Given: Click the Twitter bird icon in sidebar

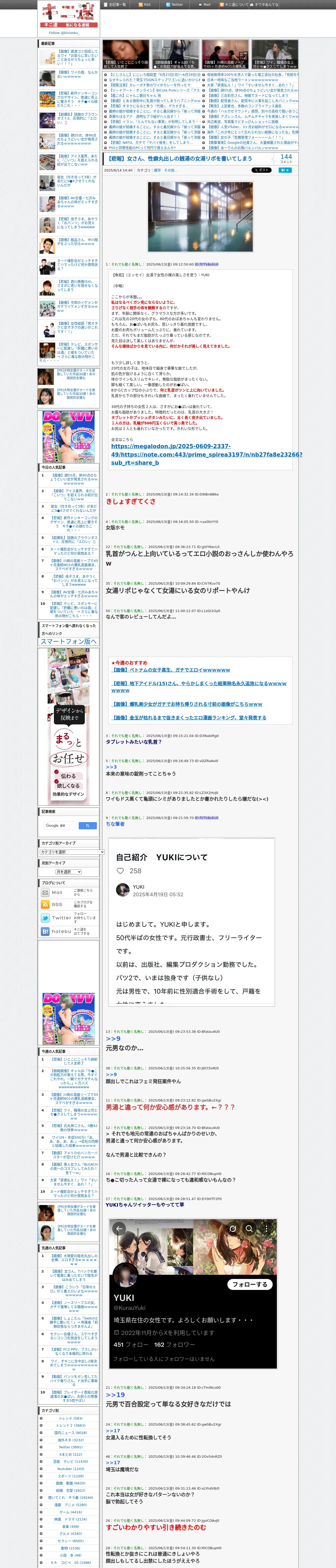Looking at the screenshot, I should [45, 918].
